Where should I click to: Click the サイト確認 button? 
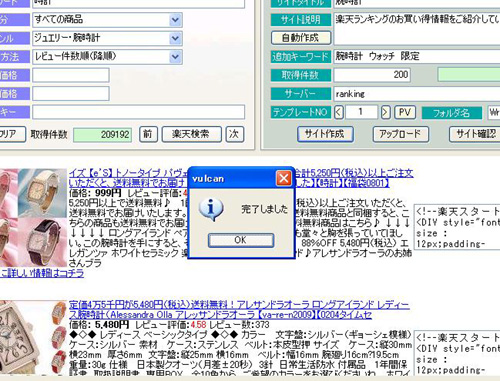click(x=475, y=134)
